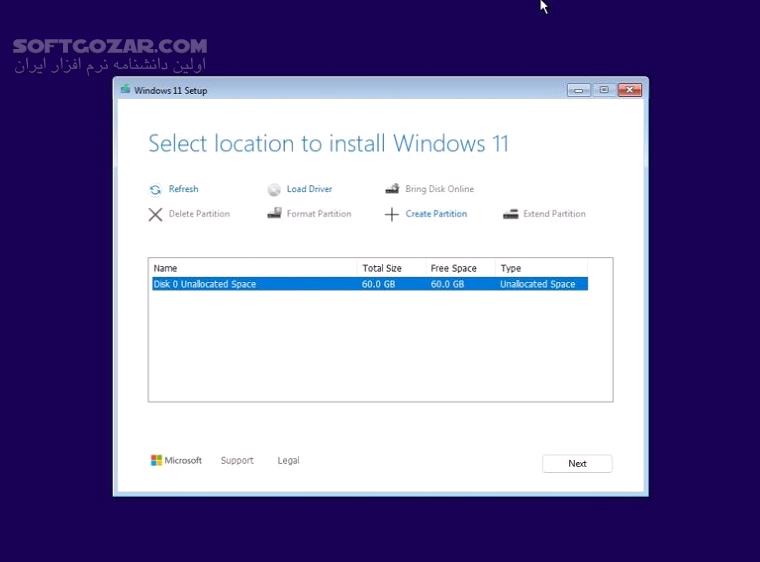Minimize the Windows 11 Setup window
760x562 pixels.
coord(579,90)
